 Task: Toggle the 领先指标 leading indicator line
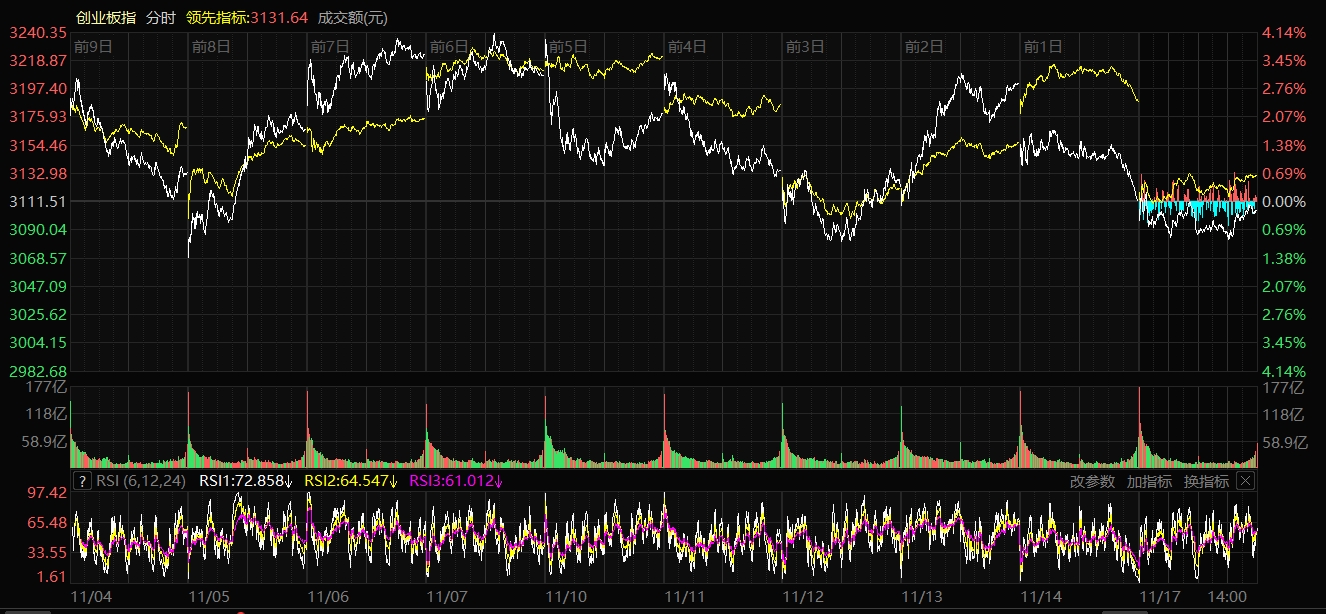click(247, 18)
